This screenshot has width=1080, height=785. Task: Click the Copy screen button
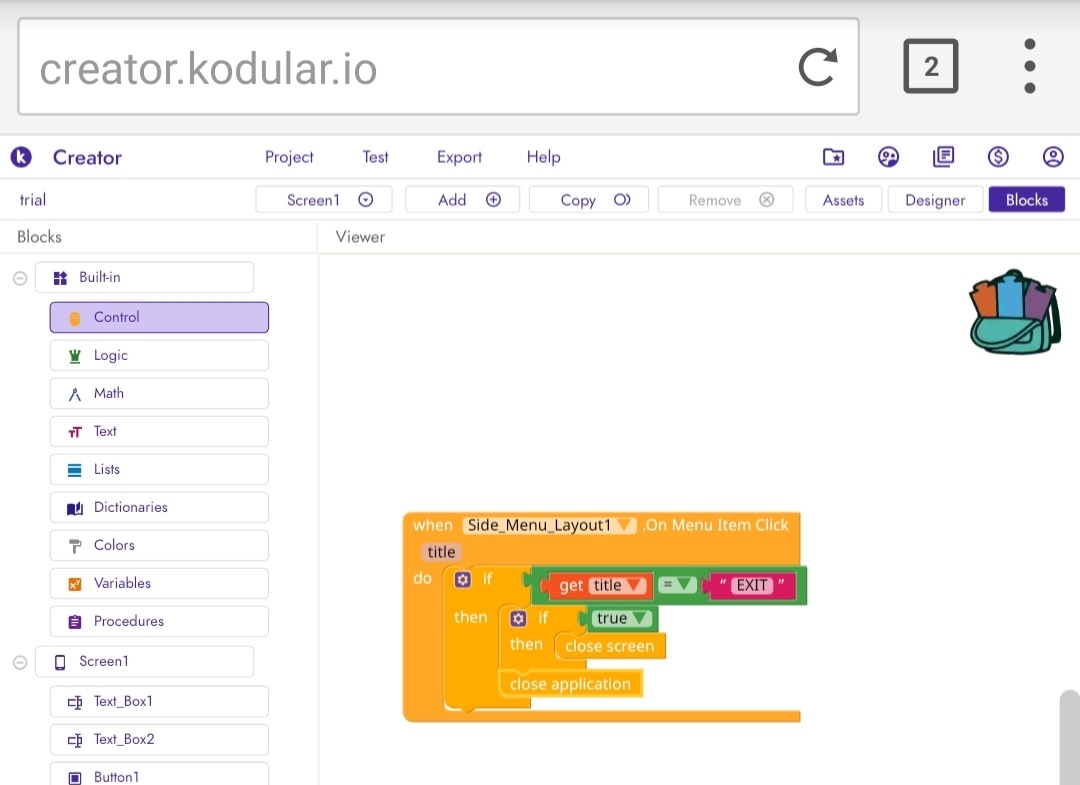coord(589,200)
